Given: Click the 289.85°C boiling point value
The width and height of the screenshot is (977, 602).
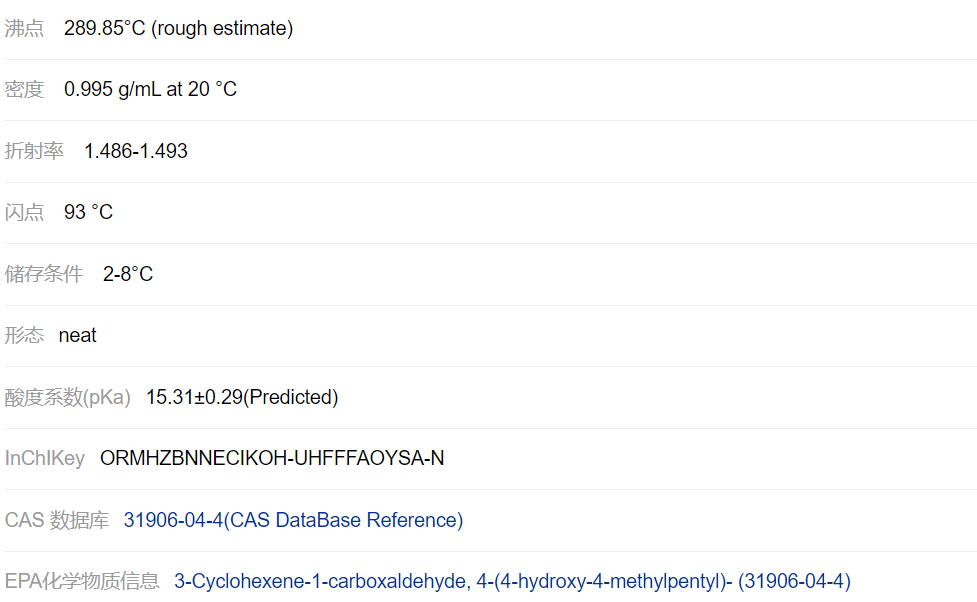Looking at the screenshot, I should (x=178, y=28).
